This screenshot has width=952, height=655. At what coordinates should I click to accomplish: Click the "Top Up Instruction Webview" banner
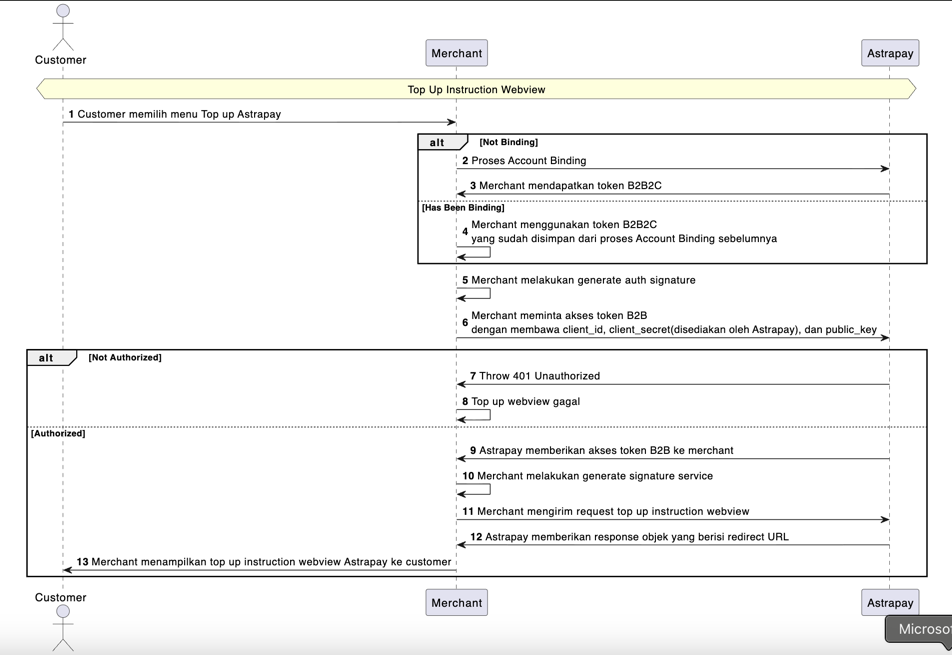point(476,89)
